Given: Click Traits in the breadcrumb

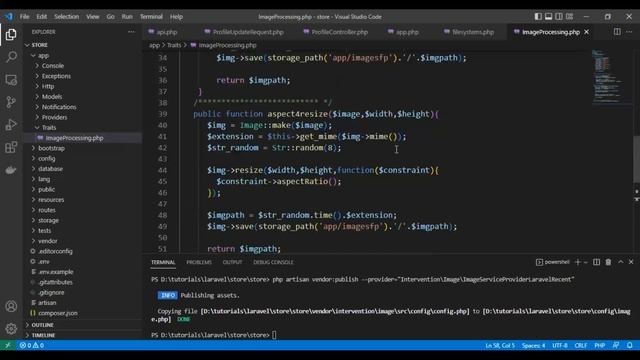Looking at the screenshot, I should click(x=174, y=45).
